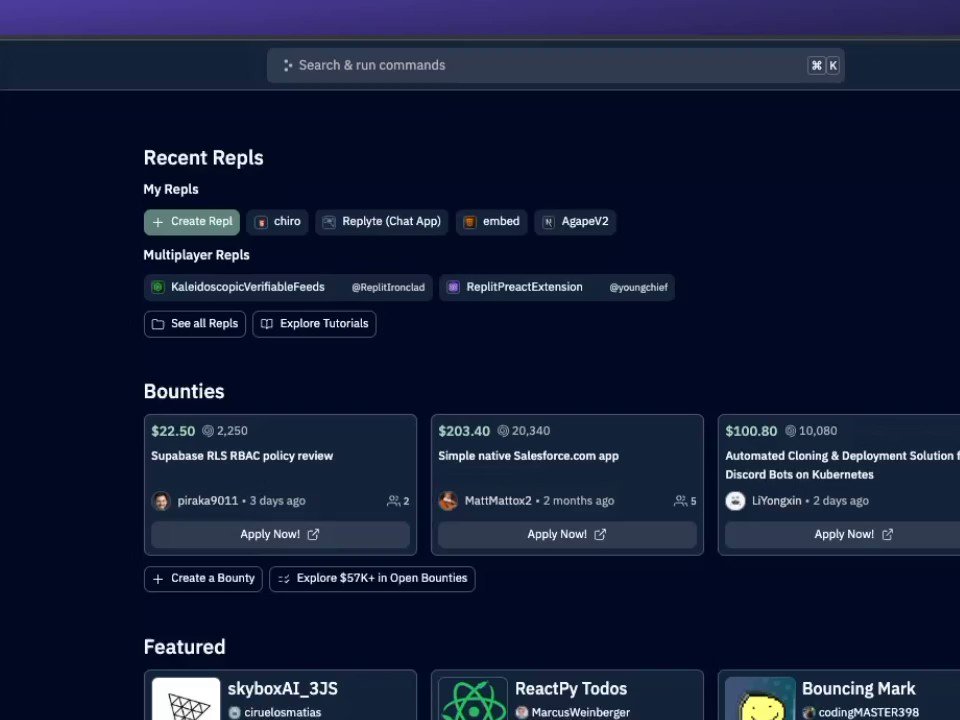Click the AgapeV2 Repl icon
960x720 pixels.
point(549,222)
